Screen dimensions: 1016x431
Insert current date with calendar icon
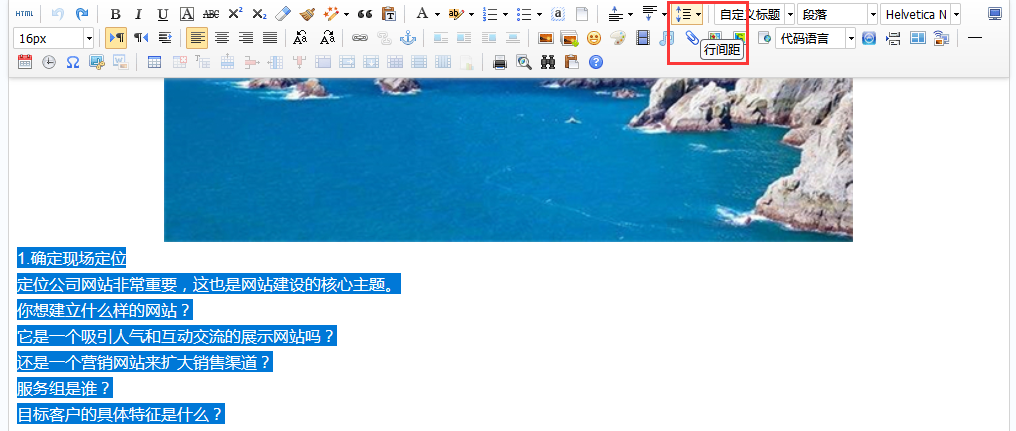point(25,62)
